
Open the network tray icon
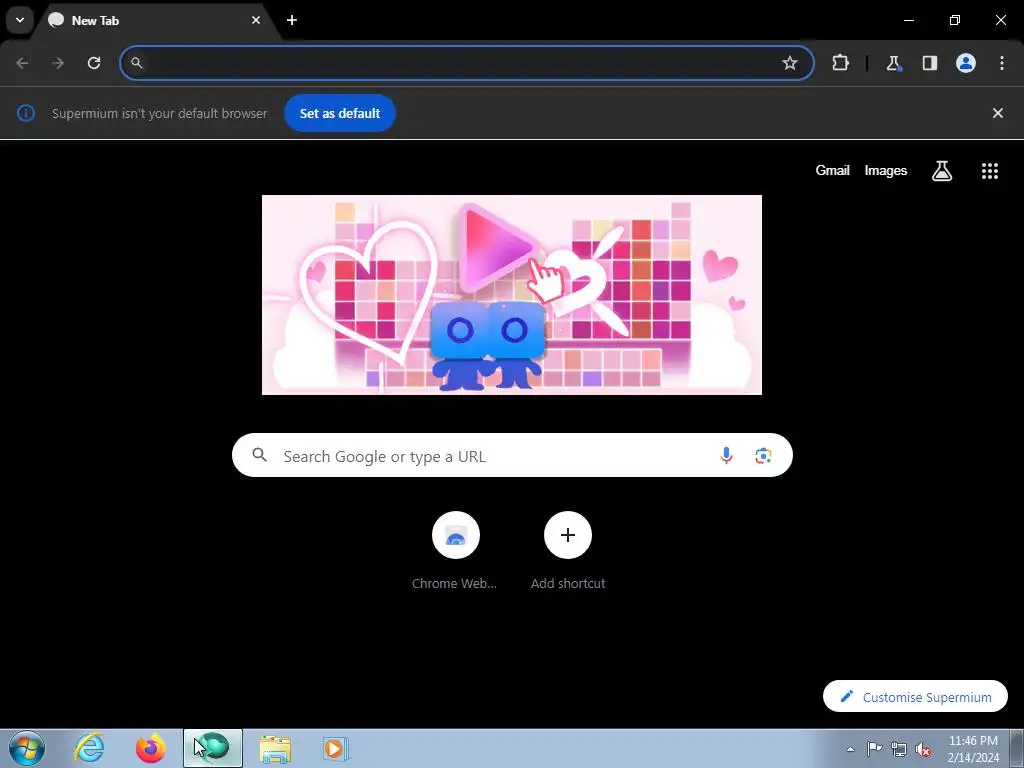(x=899, y=749)
